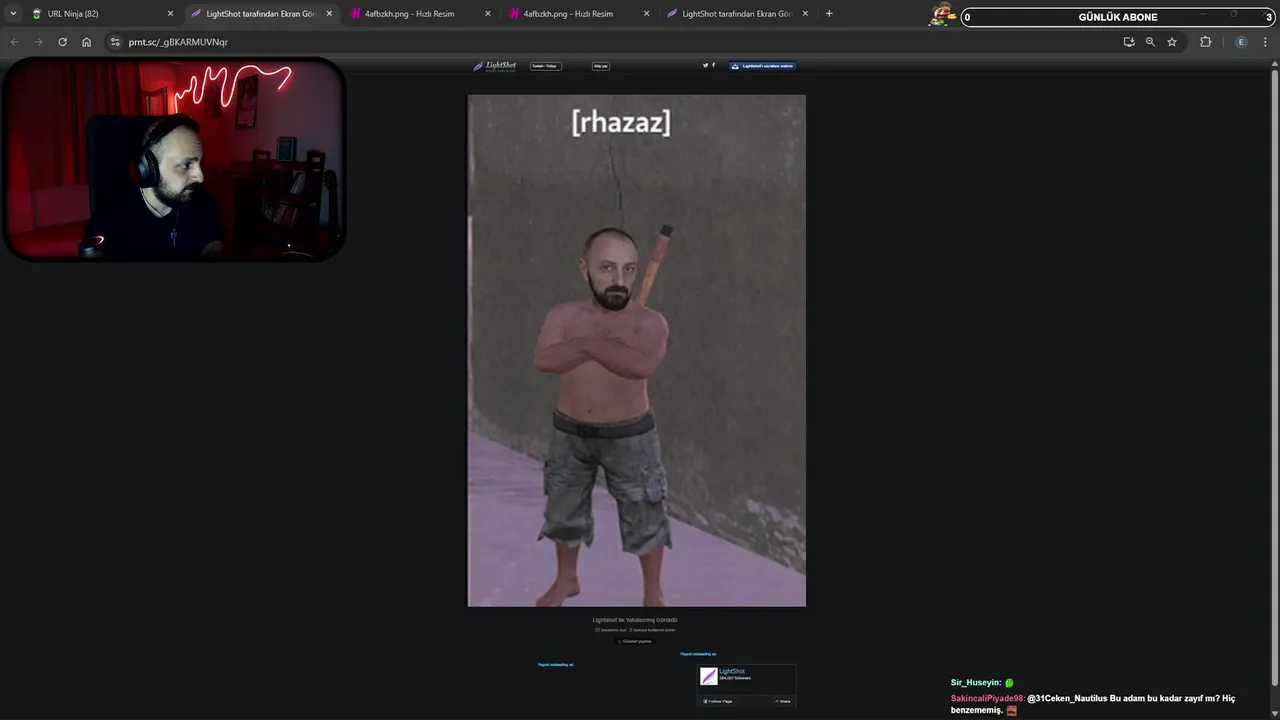Open the tab search dropdown arrow

coord(13,13)
